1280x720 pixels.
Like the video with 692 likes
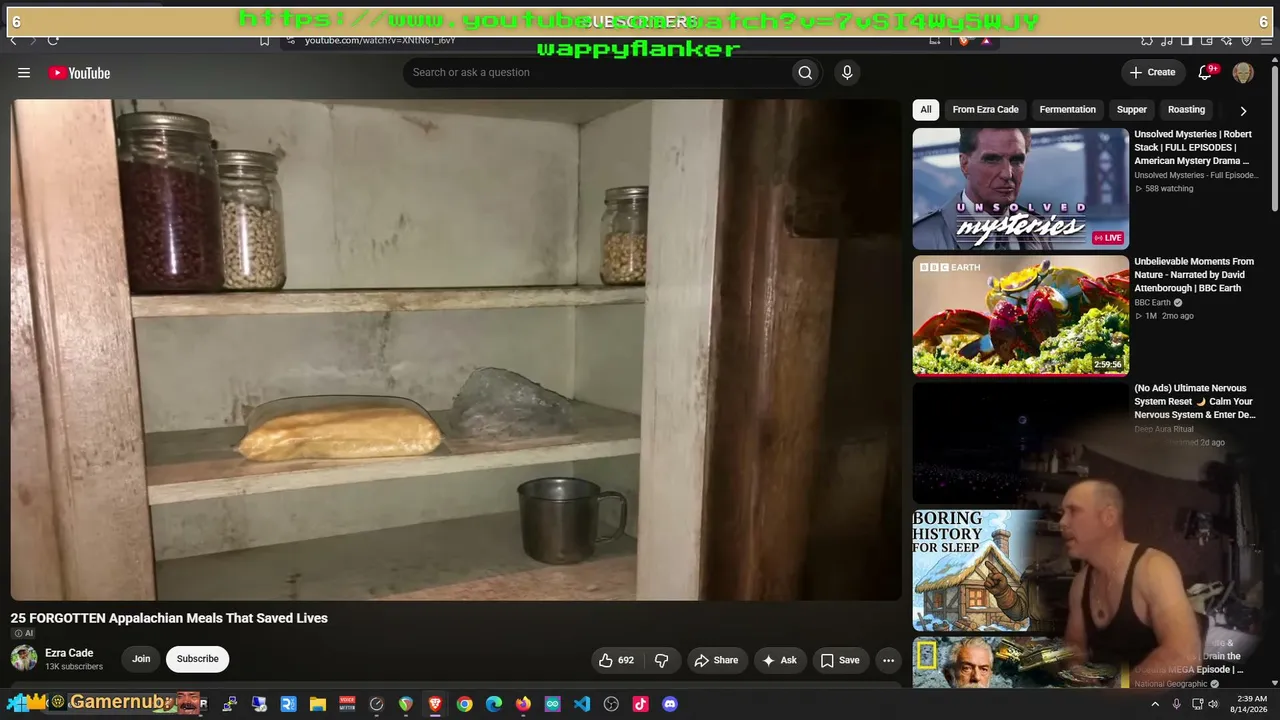click(617, 660)
